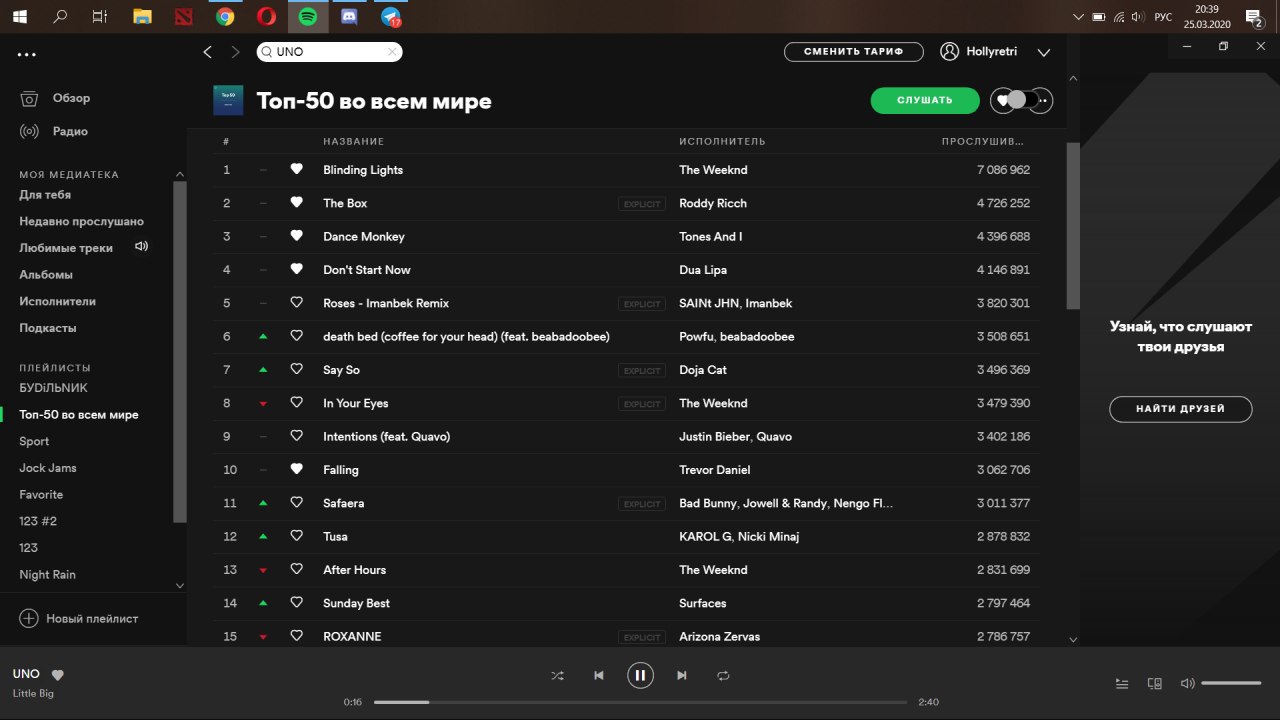Open the connect to device icon
The image size is (1280, 720).
point(1155,684)
